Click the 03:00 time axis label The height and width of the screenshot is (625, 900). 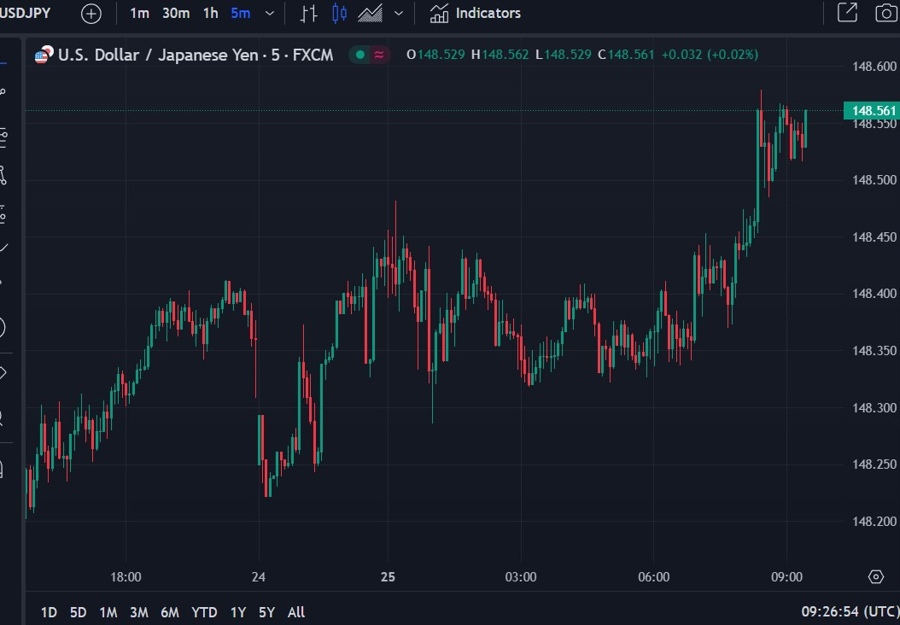click(x=521, y=577)
